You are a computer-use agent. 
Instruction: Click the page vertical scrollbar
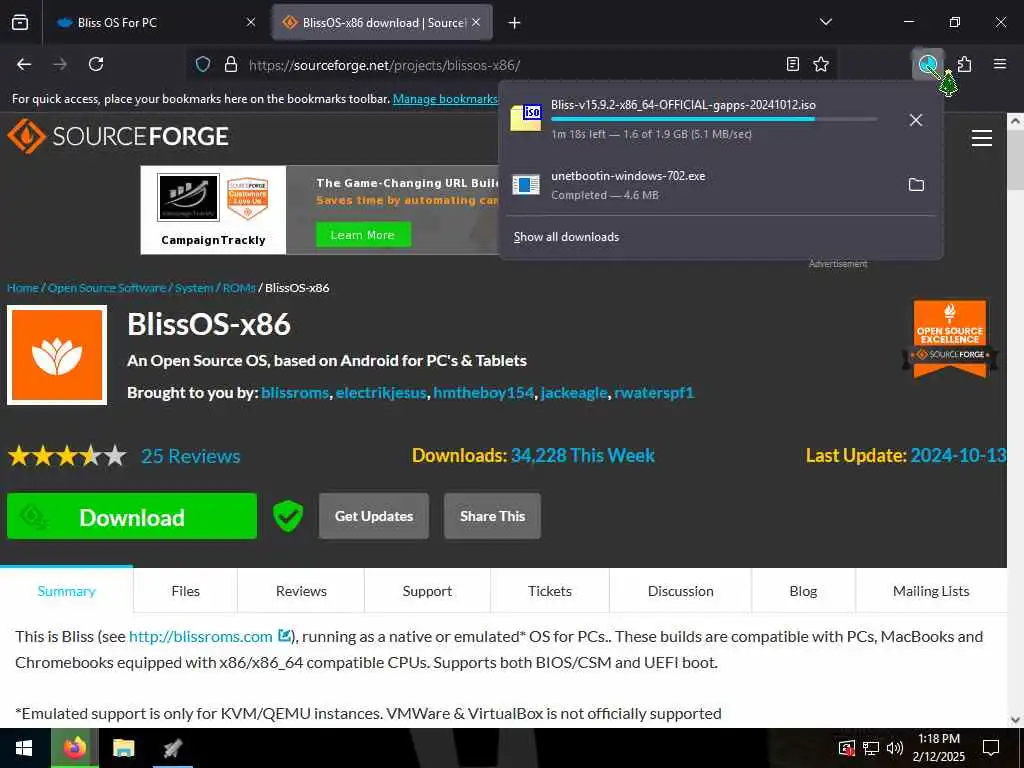click(x=1016, y=420)
